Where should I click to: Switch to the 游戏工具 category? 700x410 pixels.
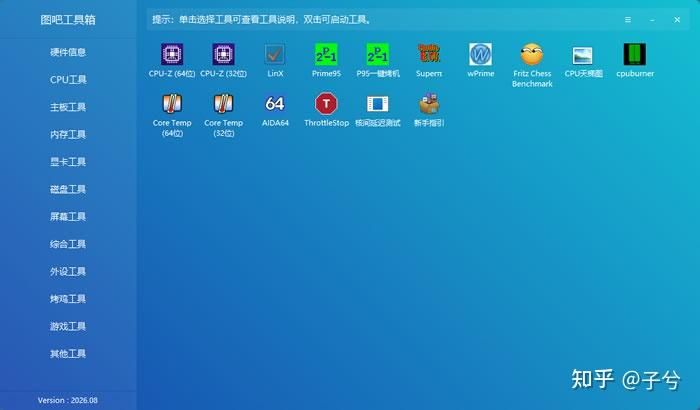(x=68, y=326)
